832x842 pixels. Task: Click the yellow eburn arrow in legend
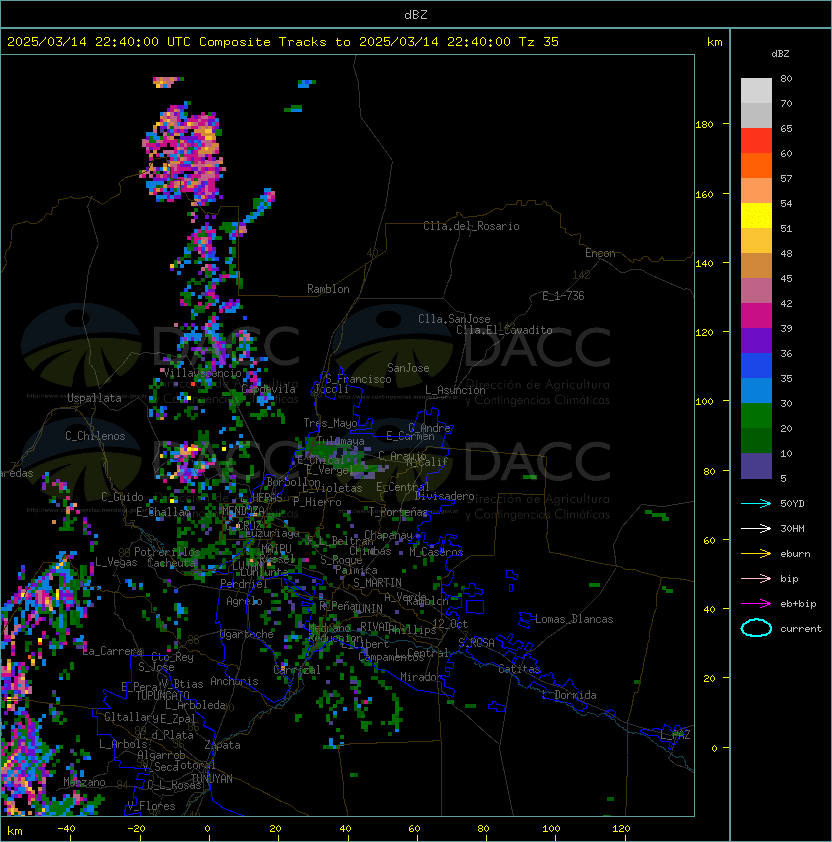756,554
